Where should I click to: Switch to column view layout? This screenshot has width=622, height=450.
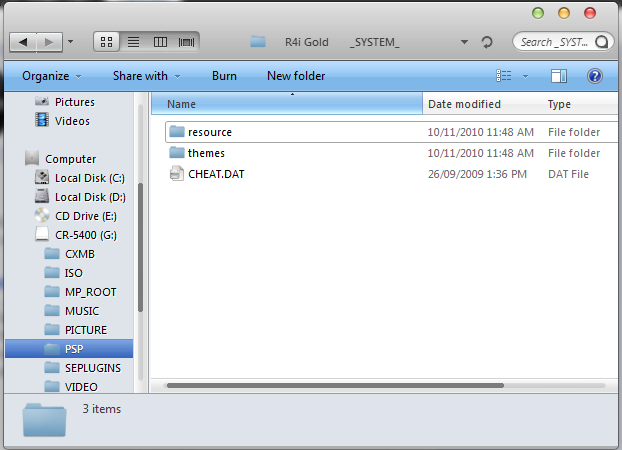pos(160,42)
